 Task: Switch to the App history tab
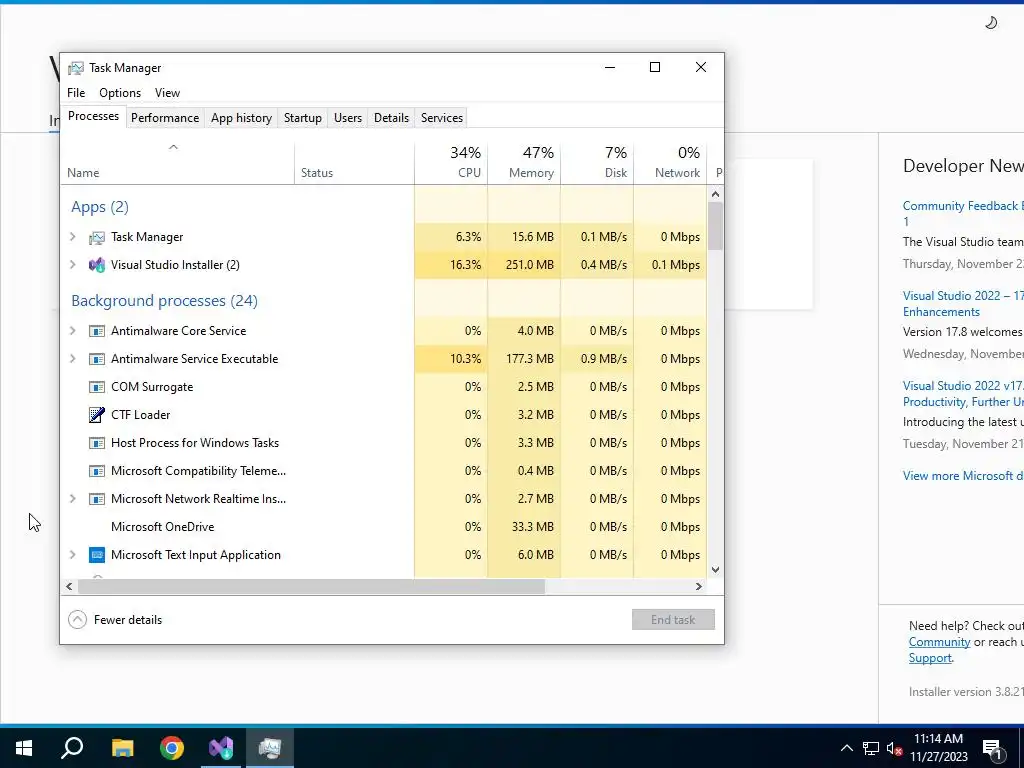coord(241,118)
